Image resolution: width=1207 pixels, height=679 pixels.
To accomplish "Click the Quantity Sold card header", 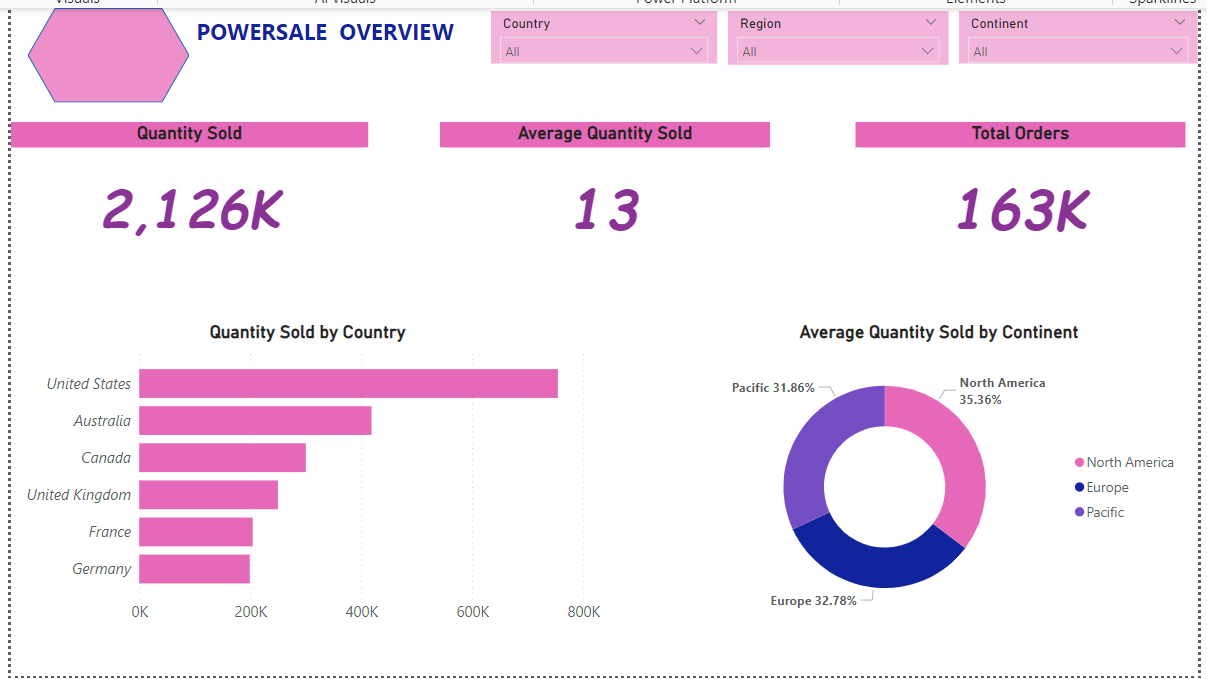I will click(189, 134).
